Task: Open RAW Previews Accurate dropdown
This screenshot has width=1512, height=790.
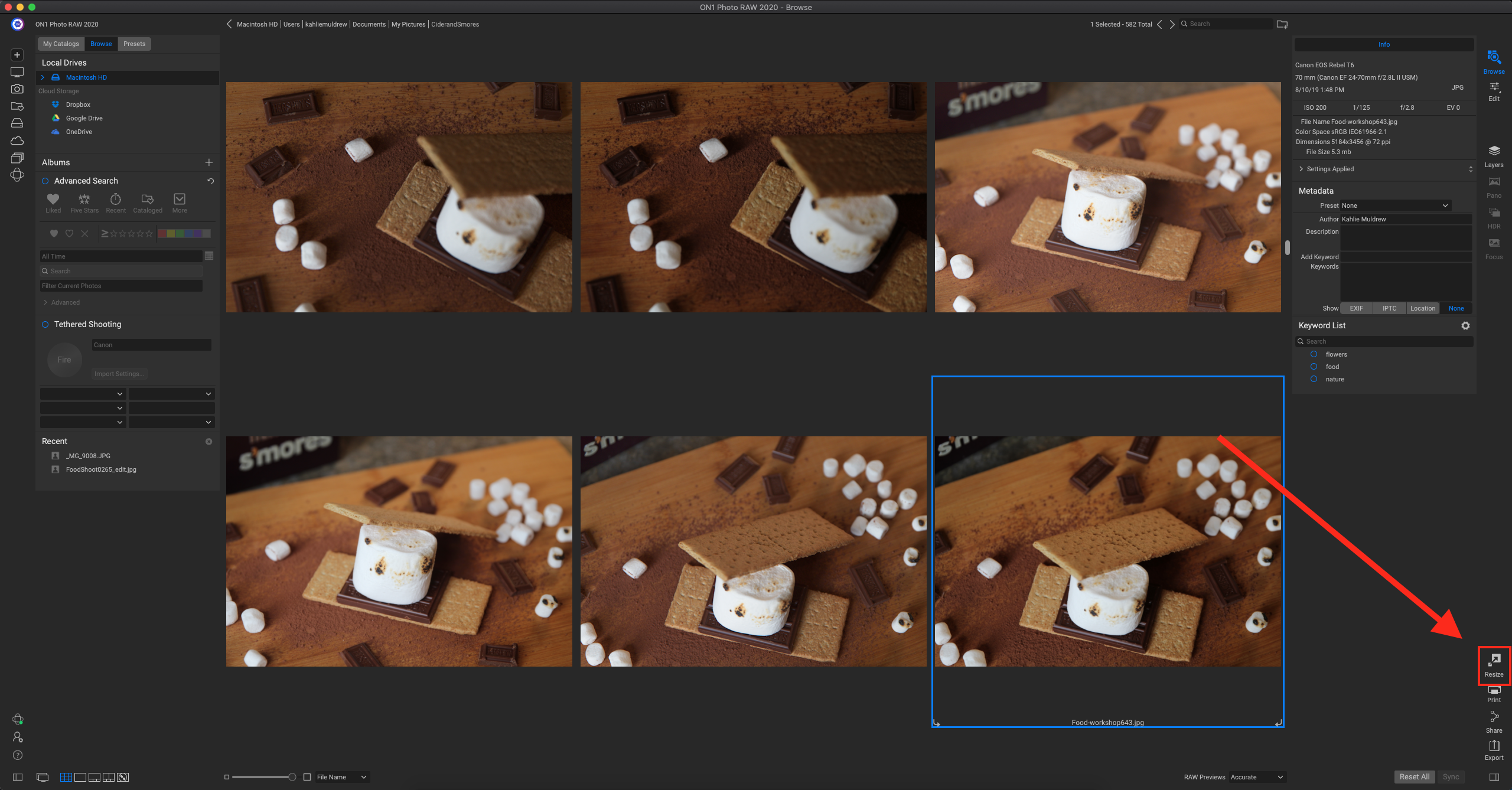Action: pos(1257,777)
